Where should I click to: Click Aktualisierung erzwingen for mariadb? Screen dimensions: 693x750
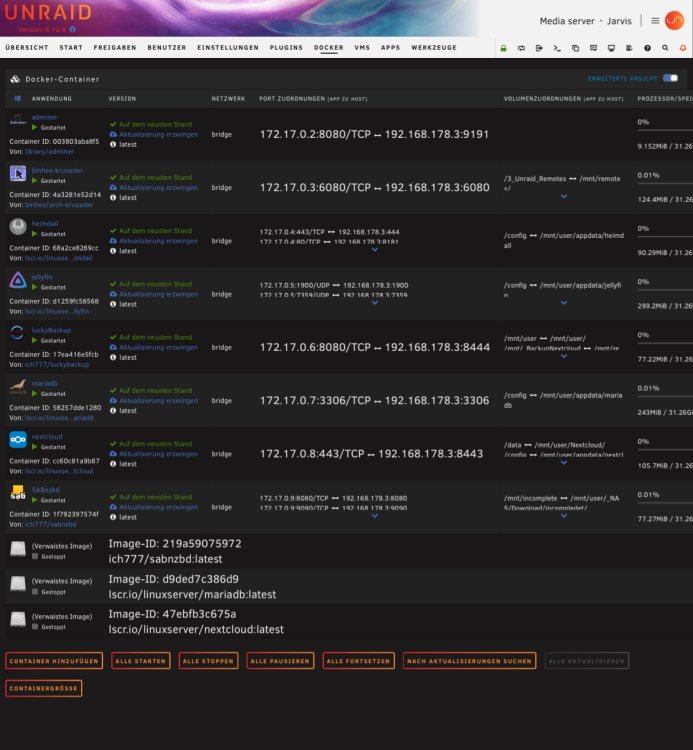[x=158, y=400]
